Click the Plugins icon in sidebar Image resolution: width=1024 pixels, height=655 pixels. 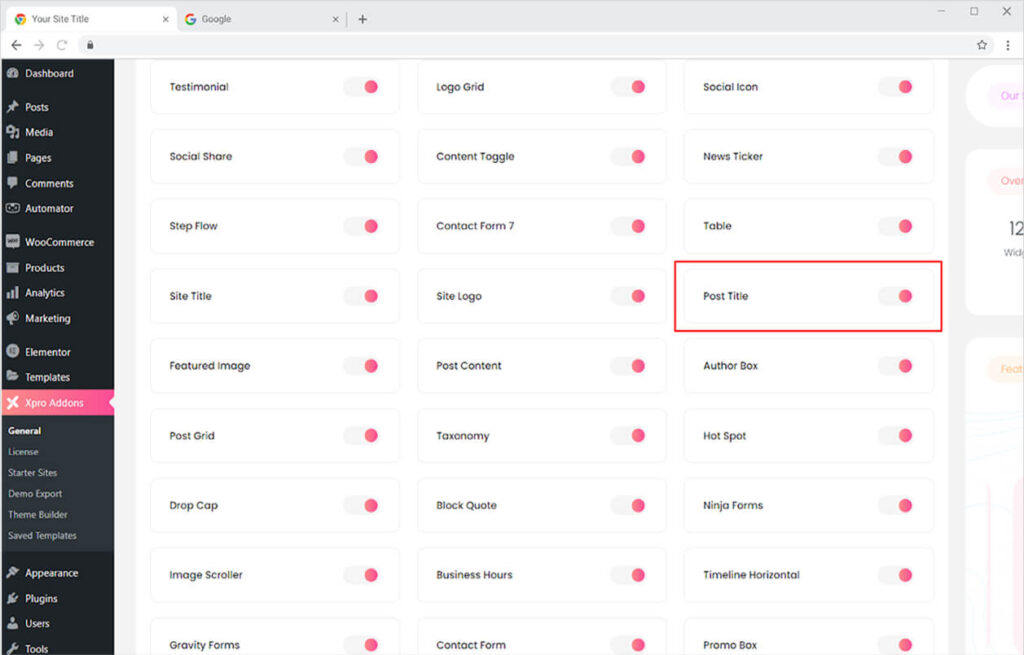coord(12,598)
